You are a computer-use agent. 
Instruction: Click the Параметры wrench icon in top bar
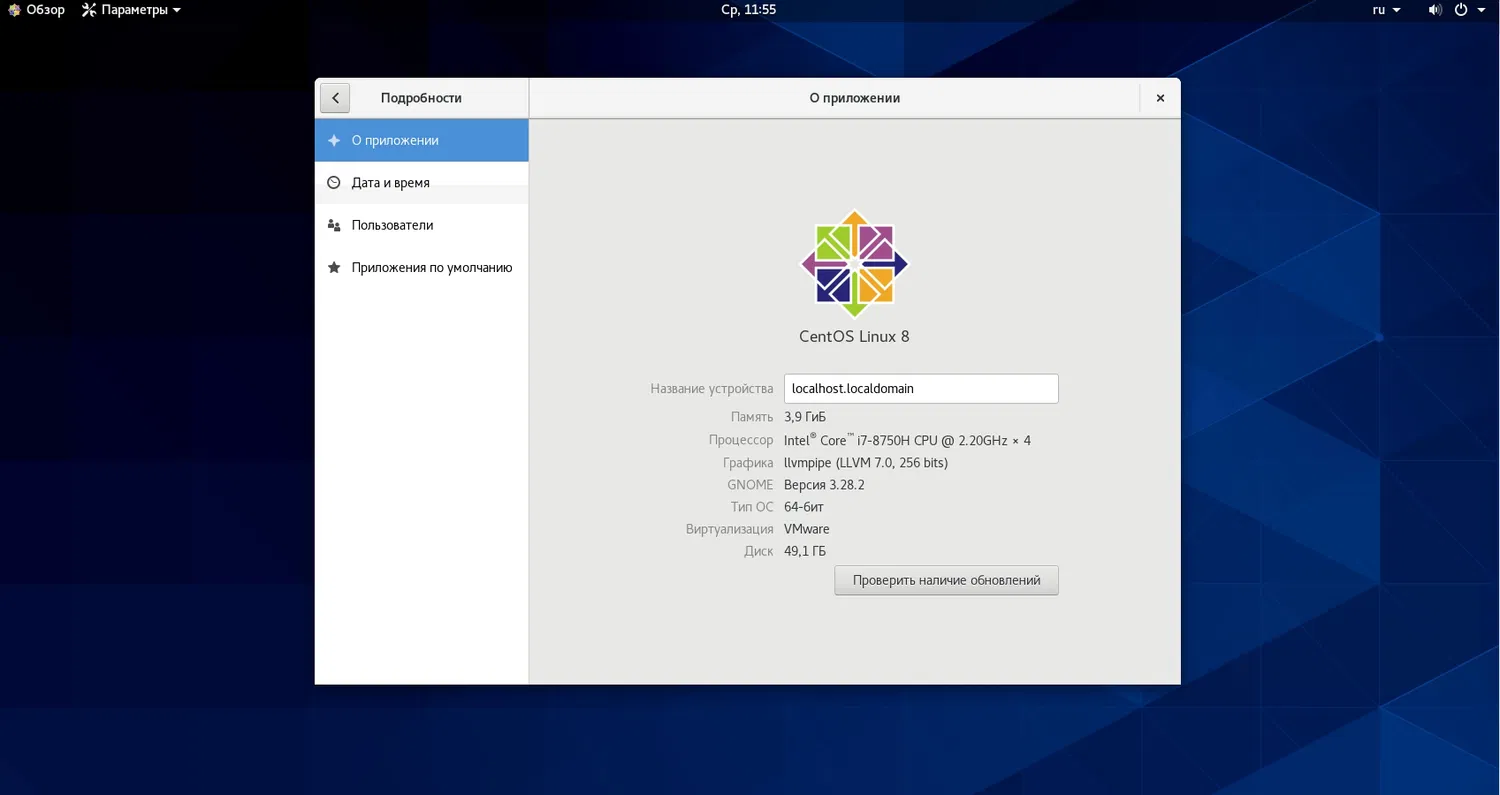pos(89,10)
